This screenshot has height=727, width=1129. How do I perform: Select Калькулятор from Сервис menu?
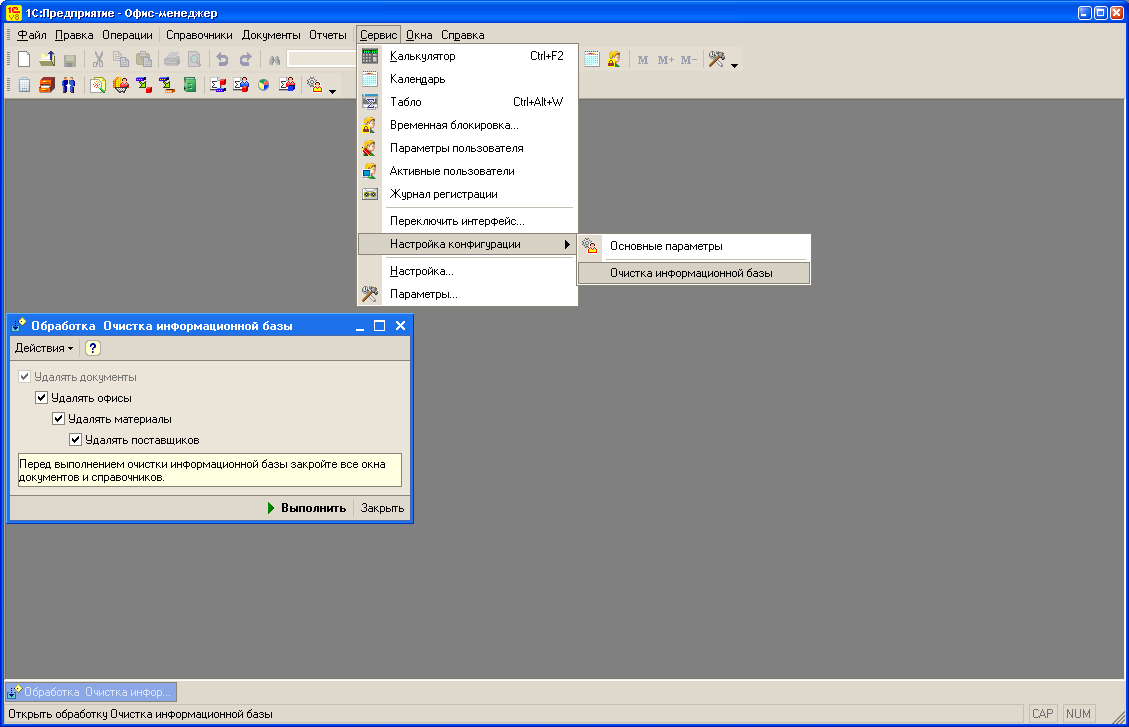(x=467, y=56)
